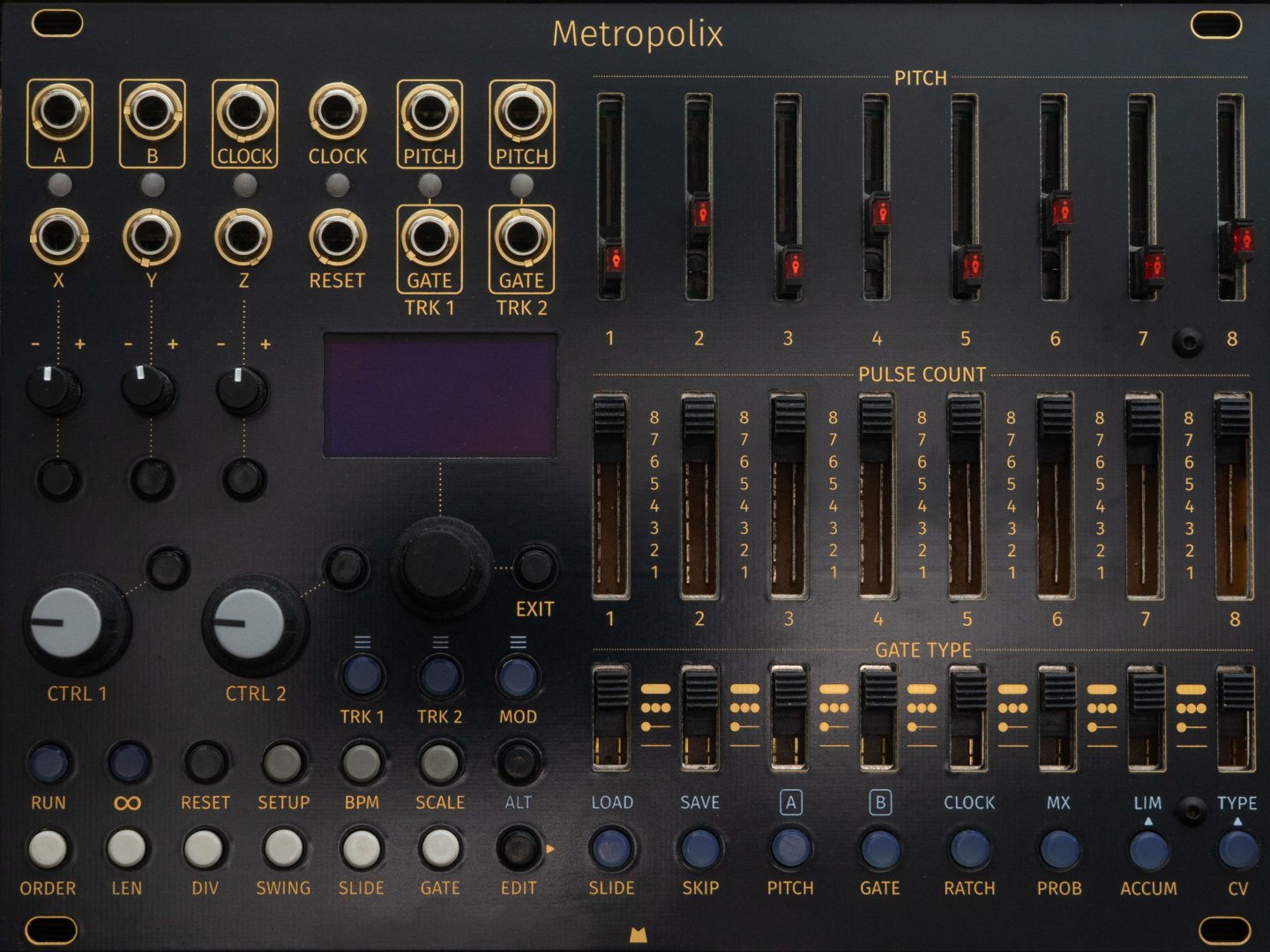Click the unframed CLOCK jack
Screen dimensions: 1270x952
[x=337, y=113]
